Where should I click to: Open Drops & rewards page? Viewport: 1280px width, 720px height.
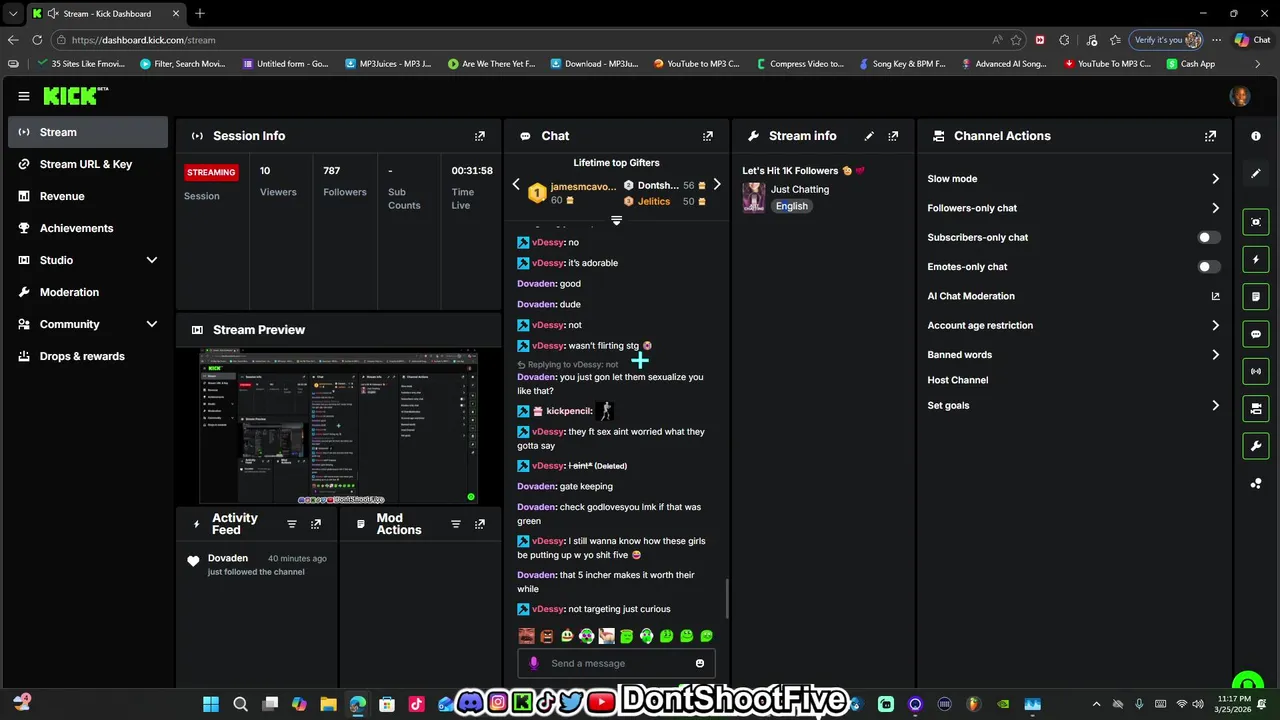[x=88, y=356]
